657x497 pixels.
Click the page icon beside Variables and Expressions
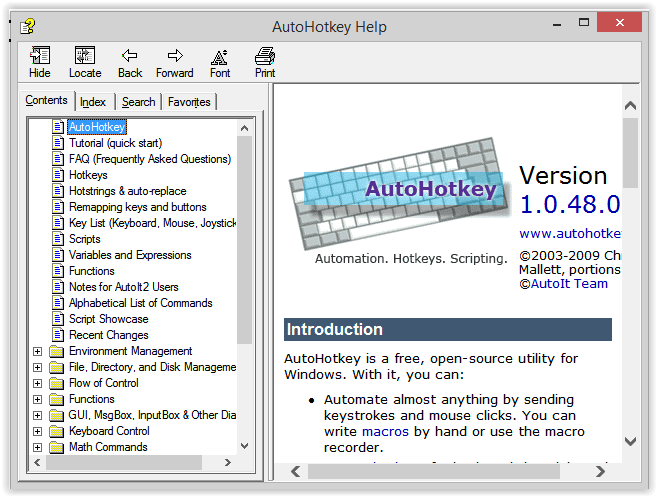(58, 255)
